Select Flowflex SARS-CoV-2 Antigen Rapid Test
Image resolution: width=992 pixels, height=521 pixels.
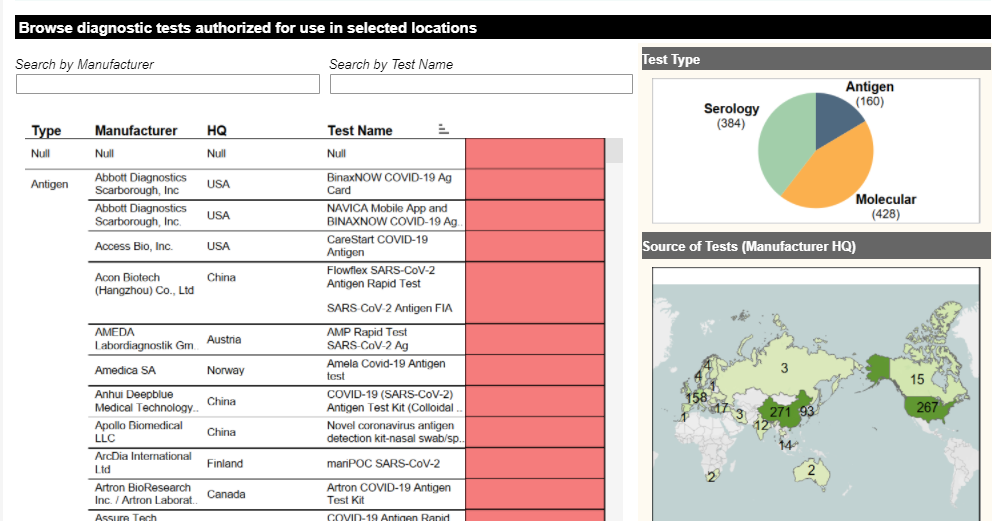(x=381, y=277)
